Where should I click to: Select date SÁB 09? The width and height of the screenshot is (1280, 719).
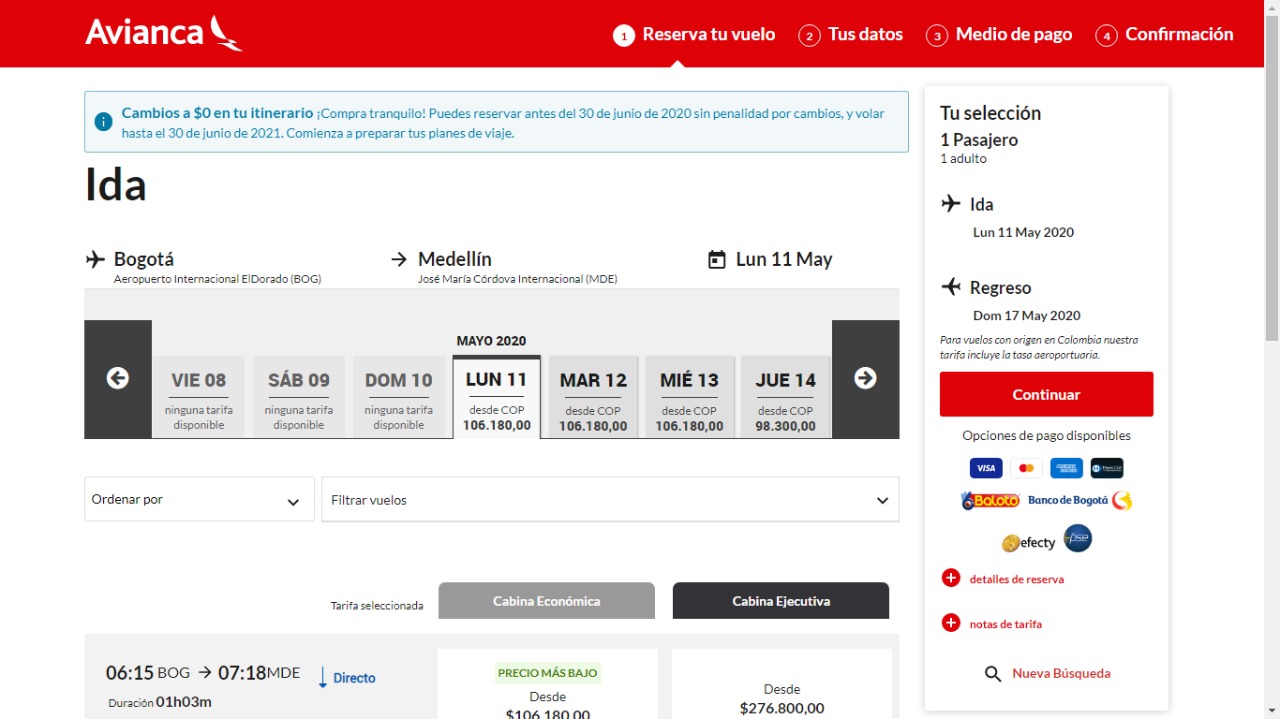pyautogui.click(x=299, y=397)
